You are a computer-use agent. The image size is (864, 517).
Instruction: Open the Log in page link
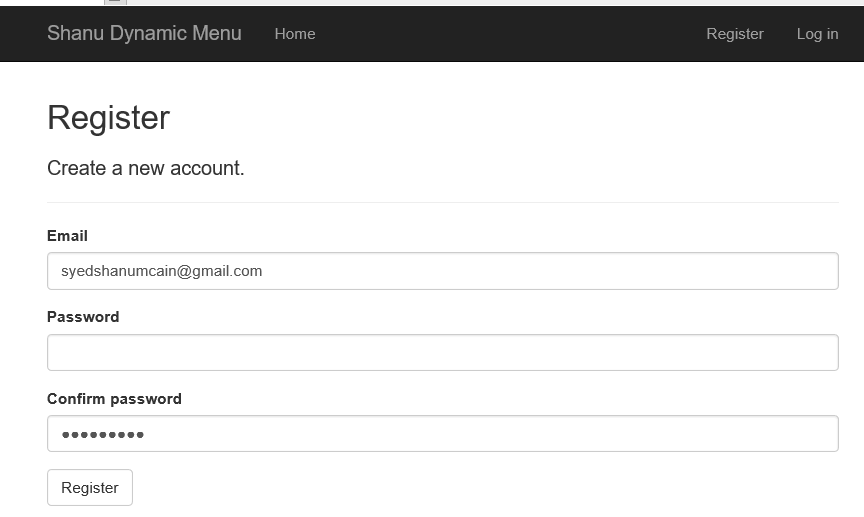tap(817, 34)
